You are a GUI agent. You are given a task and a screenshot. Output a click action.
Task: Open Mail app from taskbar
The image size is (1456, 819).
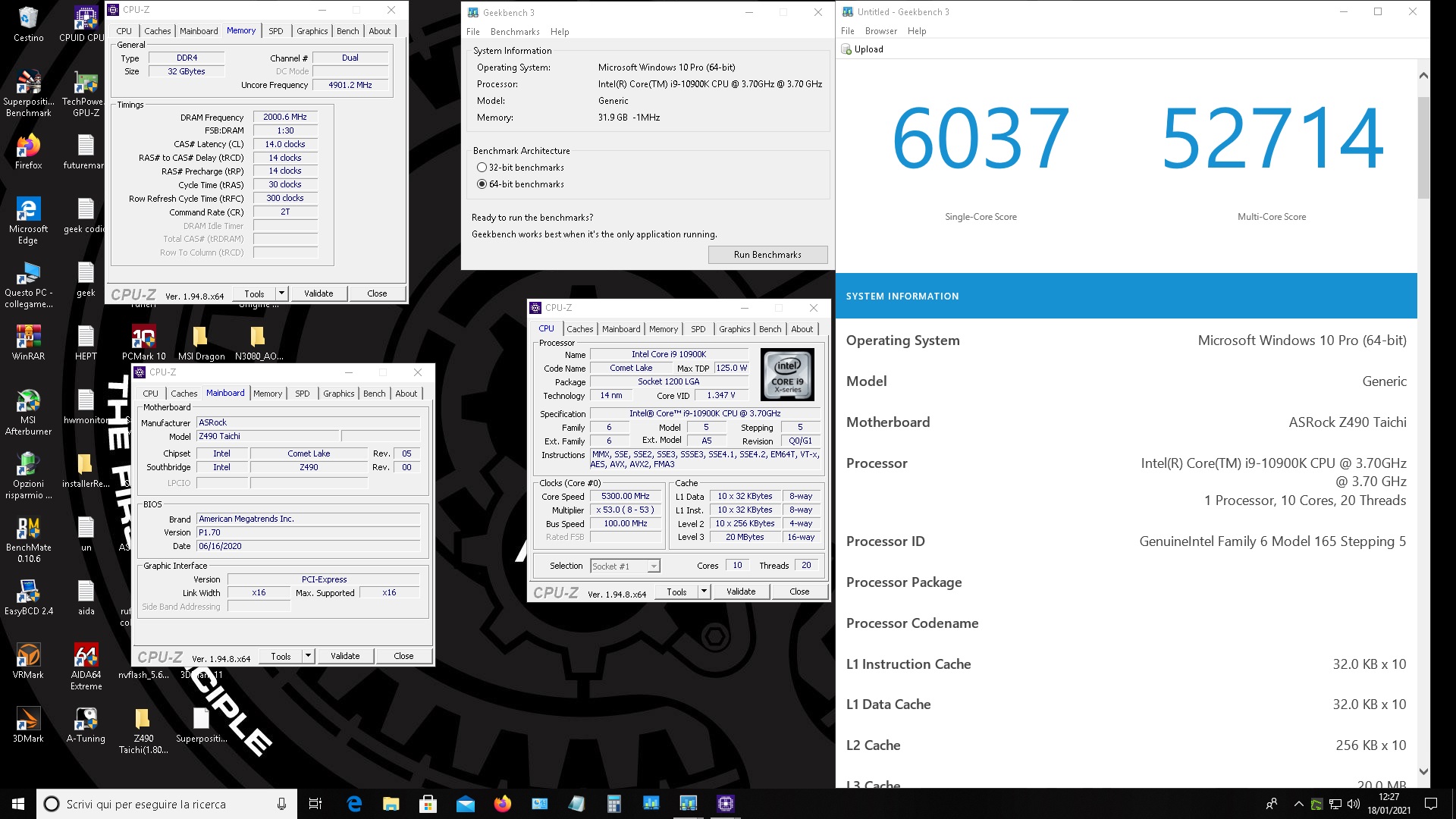[465, 804]
